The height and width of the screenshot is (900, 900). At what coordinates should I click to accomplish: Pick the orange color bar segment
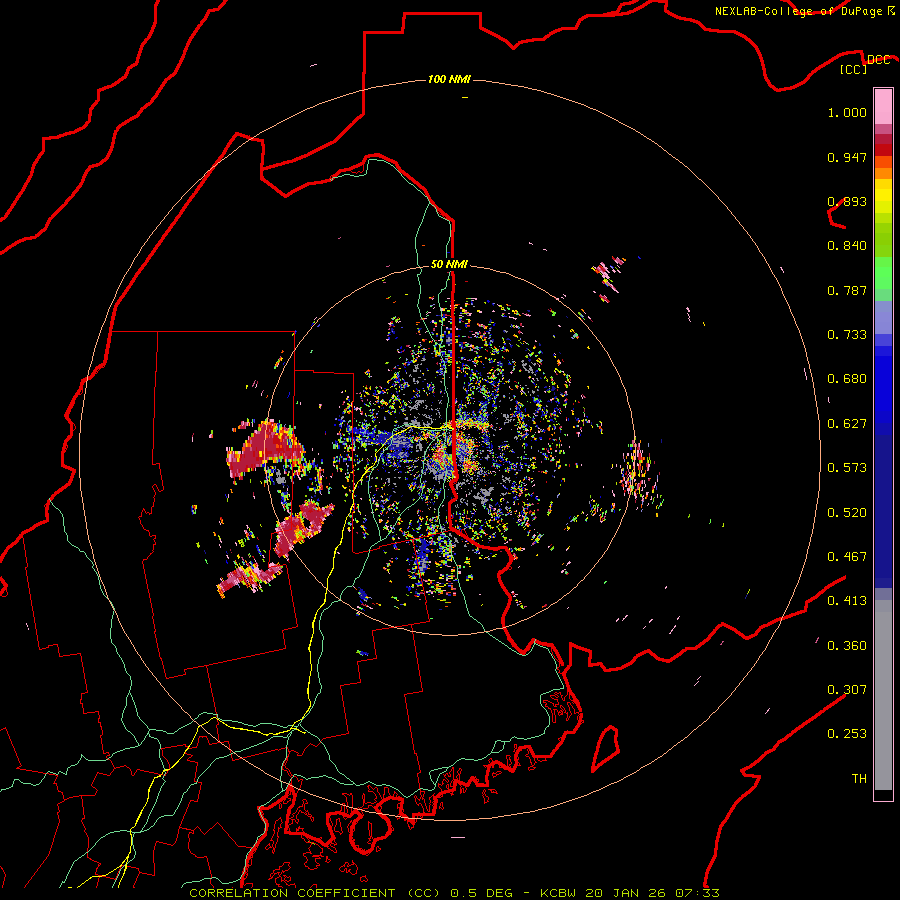pos(883,173)
